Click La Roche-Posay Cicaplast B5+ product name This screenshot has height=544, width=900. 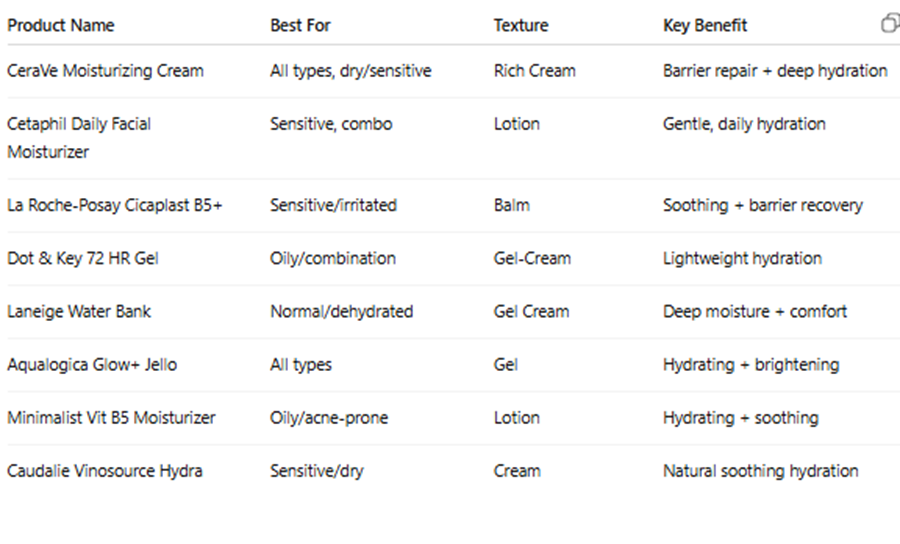click(115, 205)
